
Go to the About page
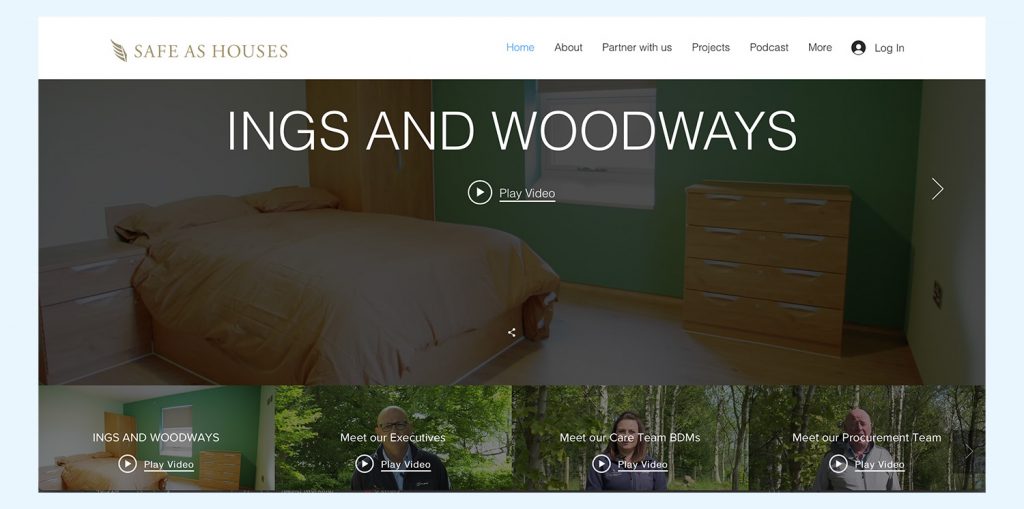click(568, 48)
